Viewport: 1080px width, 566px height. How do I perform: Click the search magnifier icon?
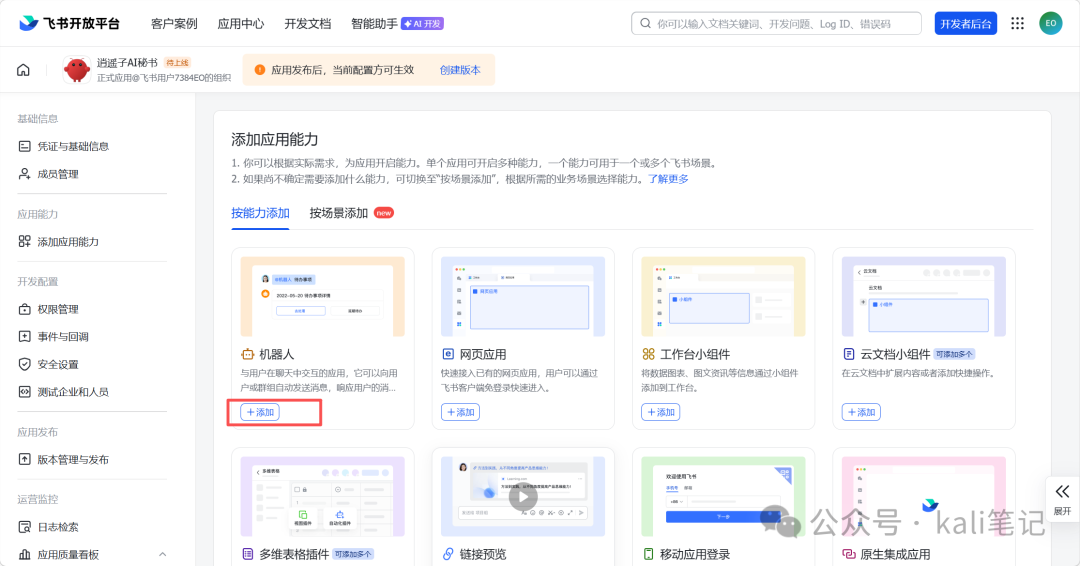tap(645, 23)
